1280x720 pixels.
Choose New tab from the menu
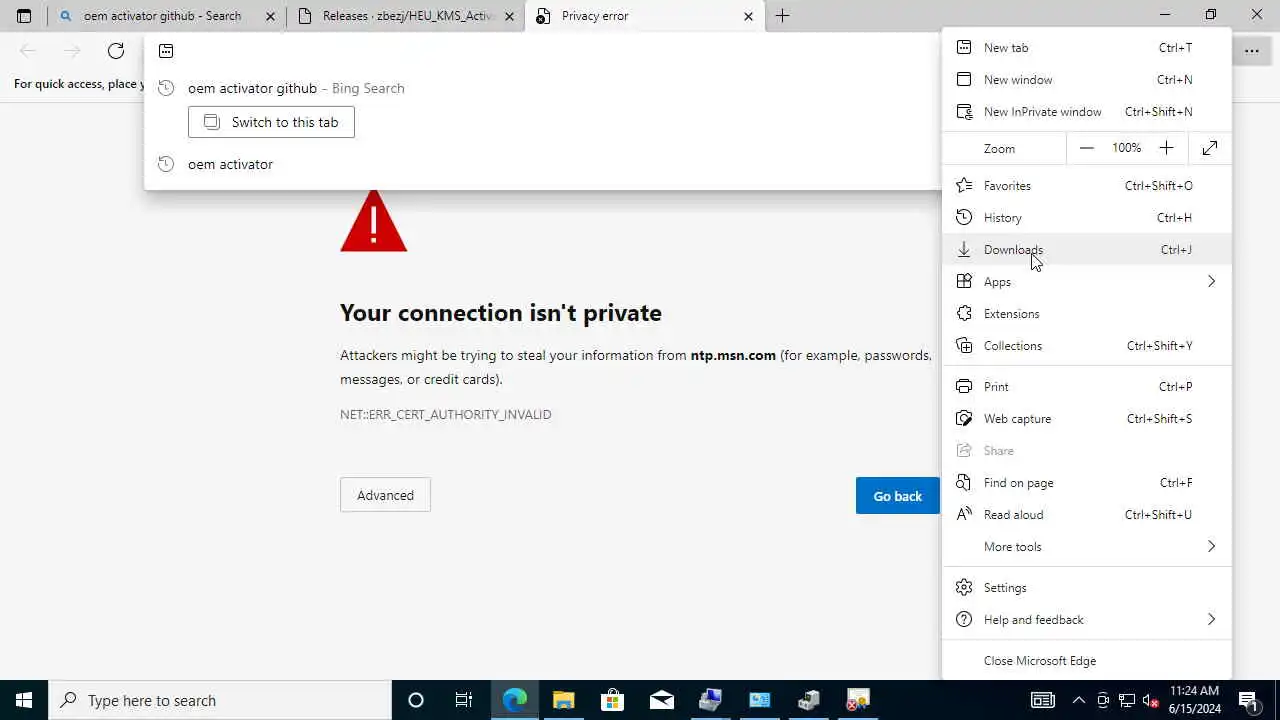pyautogui.click(x=1087, y=48)
